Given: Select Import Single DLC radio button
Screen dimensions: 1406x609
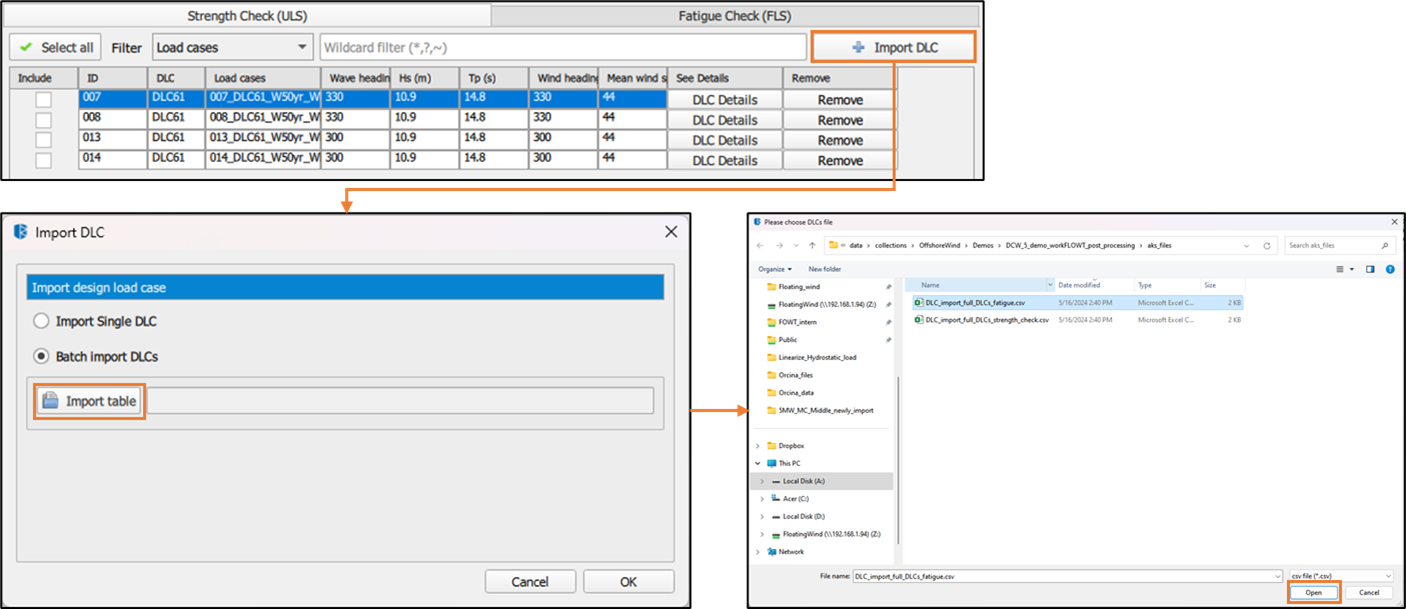Looking at the screenshot, I should click(42, 321).
